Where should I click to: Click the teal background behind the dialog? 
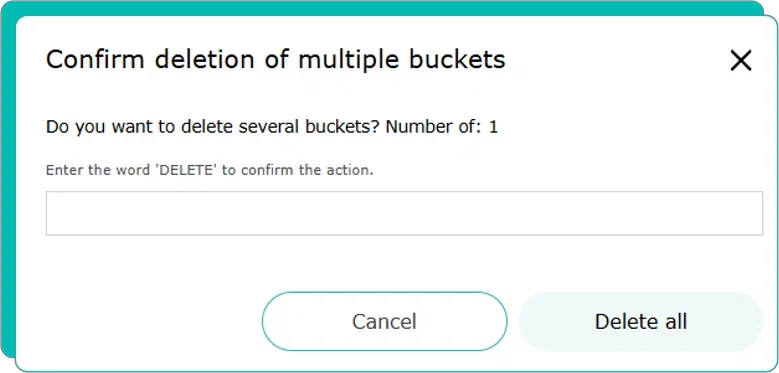[7, 199]
